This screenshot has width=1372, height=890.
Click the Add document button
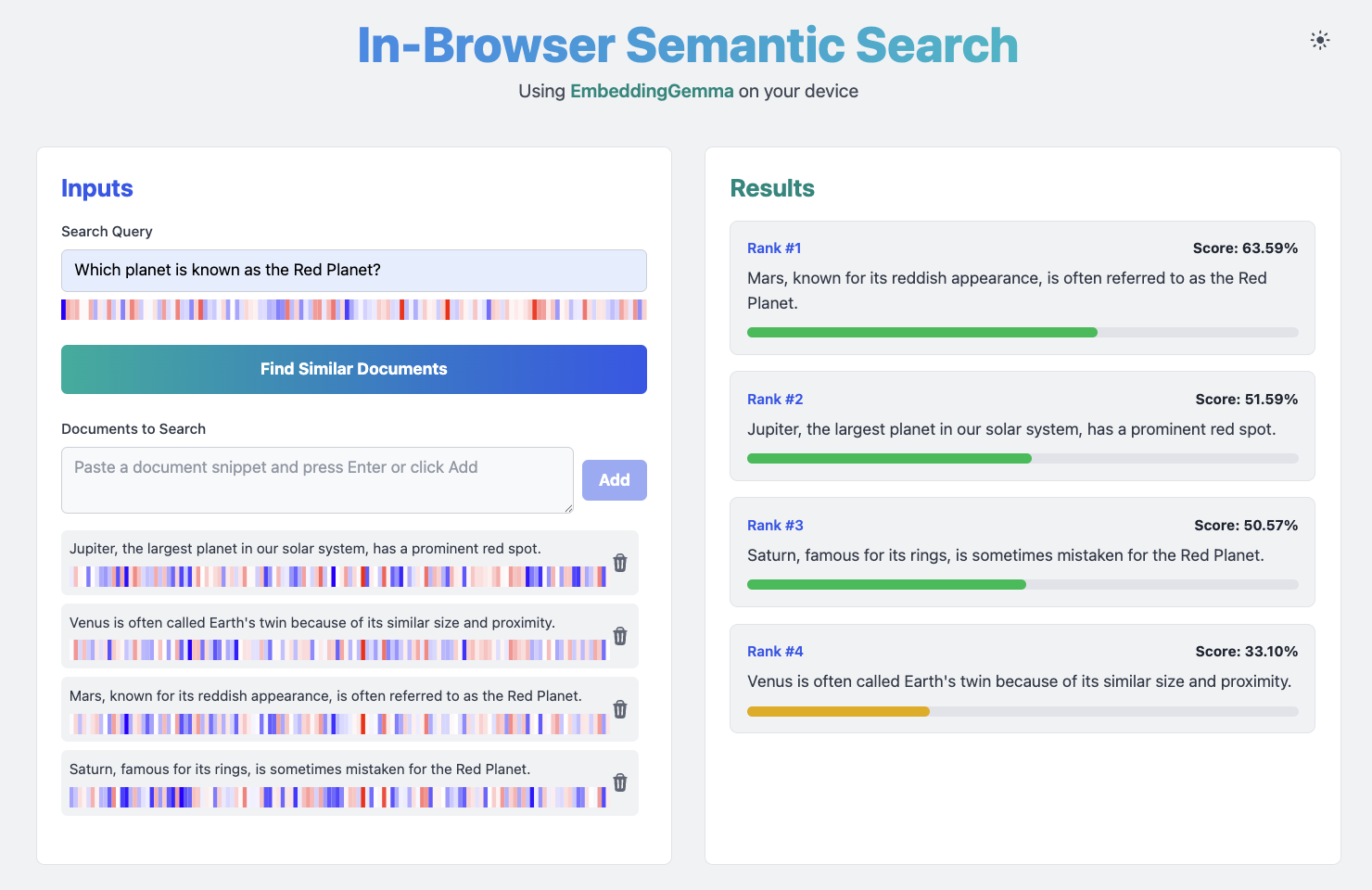click(615, 480)
